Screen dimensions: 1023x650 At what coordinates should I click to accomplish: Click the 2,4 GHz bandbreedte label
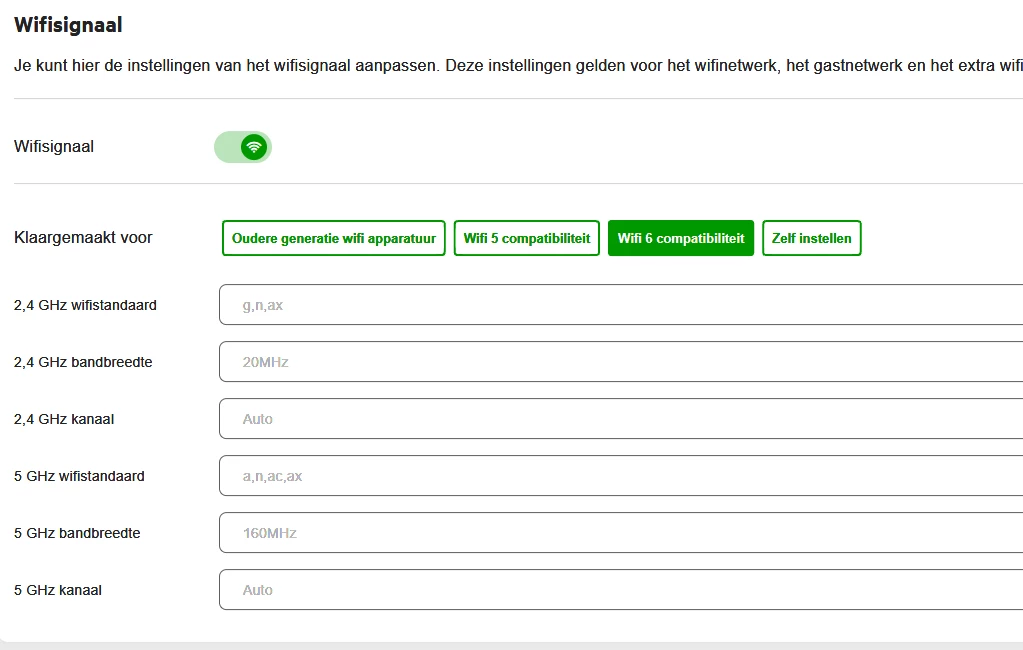pyautogui.click(x=83, y=362)
